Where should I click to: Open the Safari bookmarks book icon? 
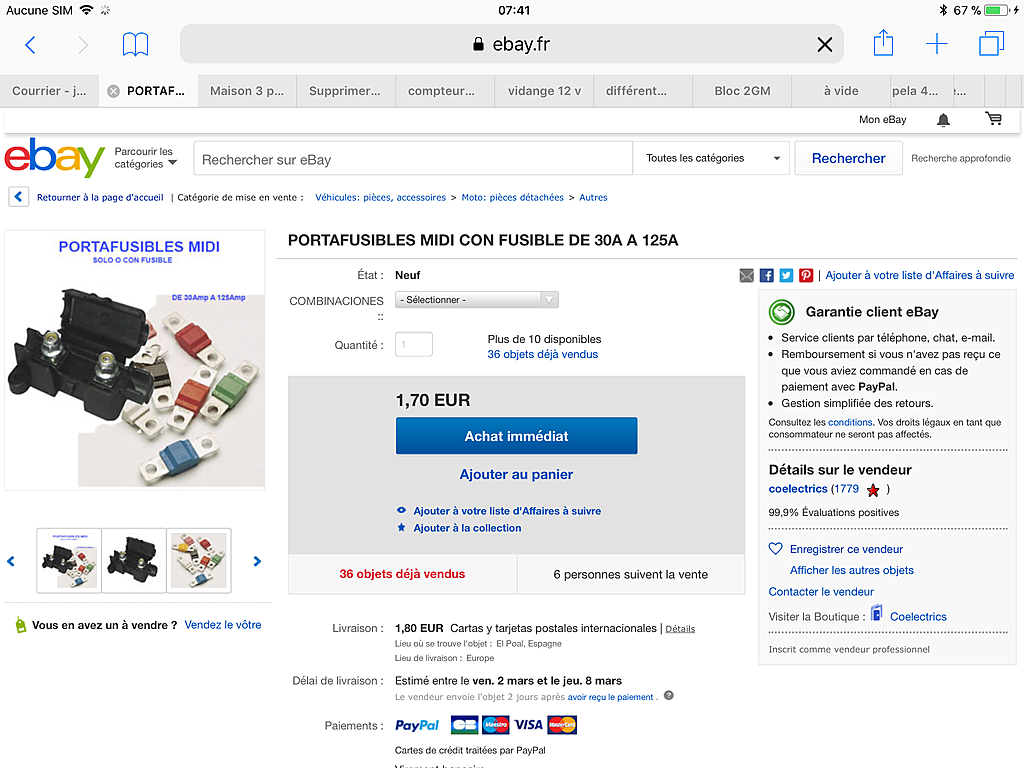coord(135,44)
